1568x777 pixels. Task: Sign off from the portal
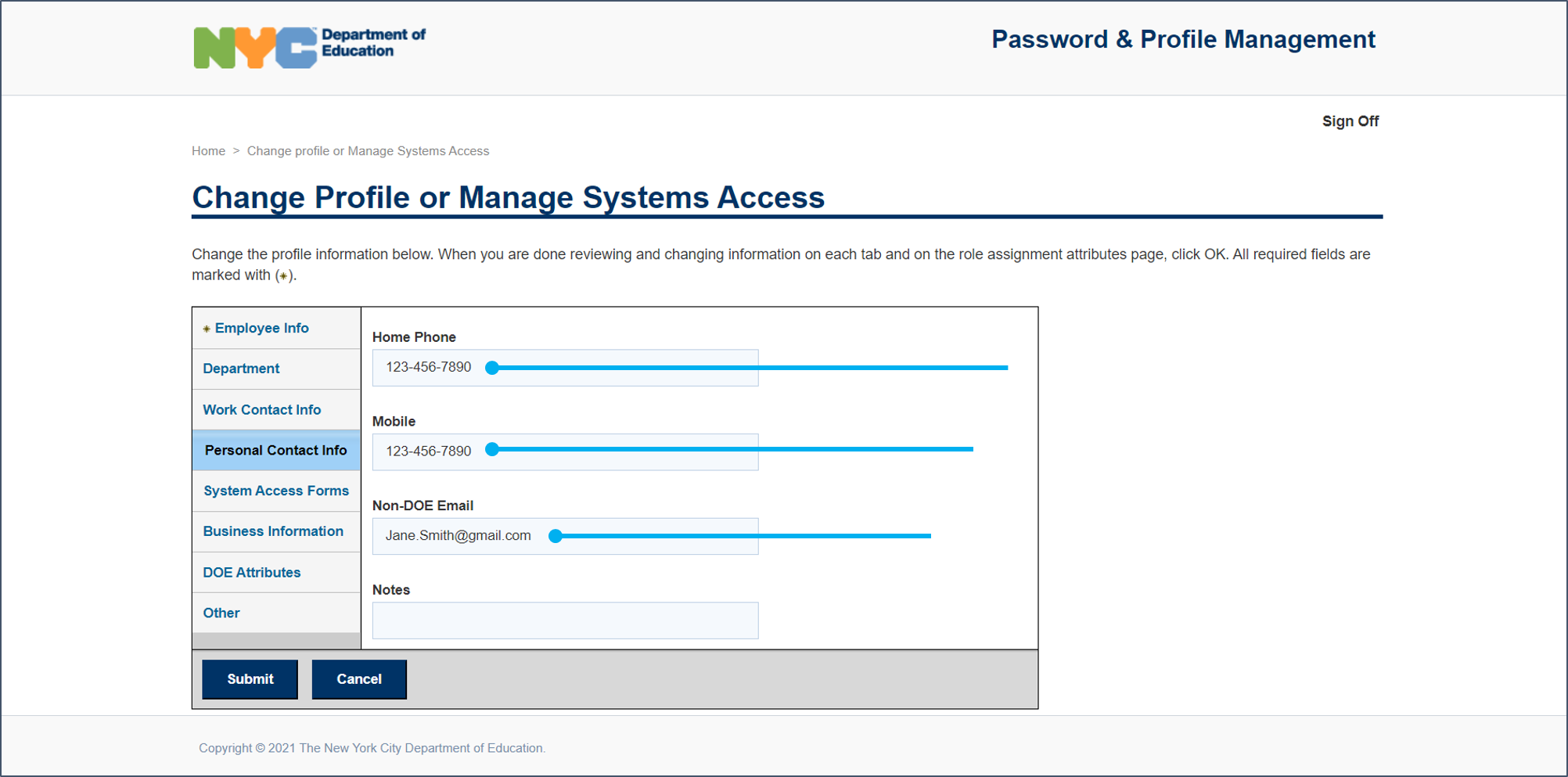click(x=1350, y=121)
